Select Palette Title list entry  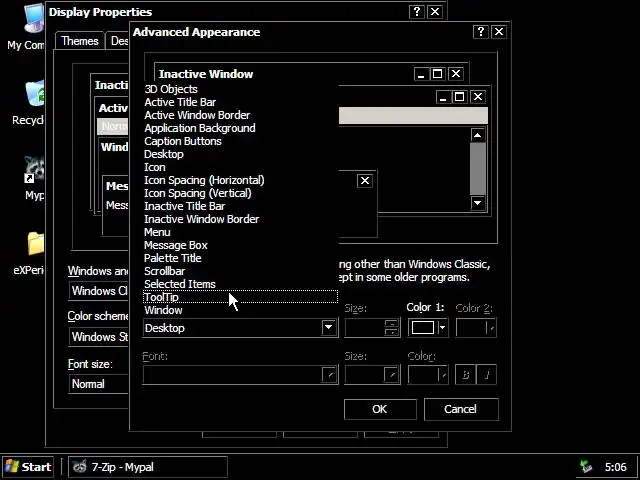(x=240, y=258)
